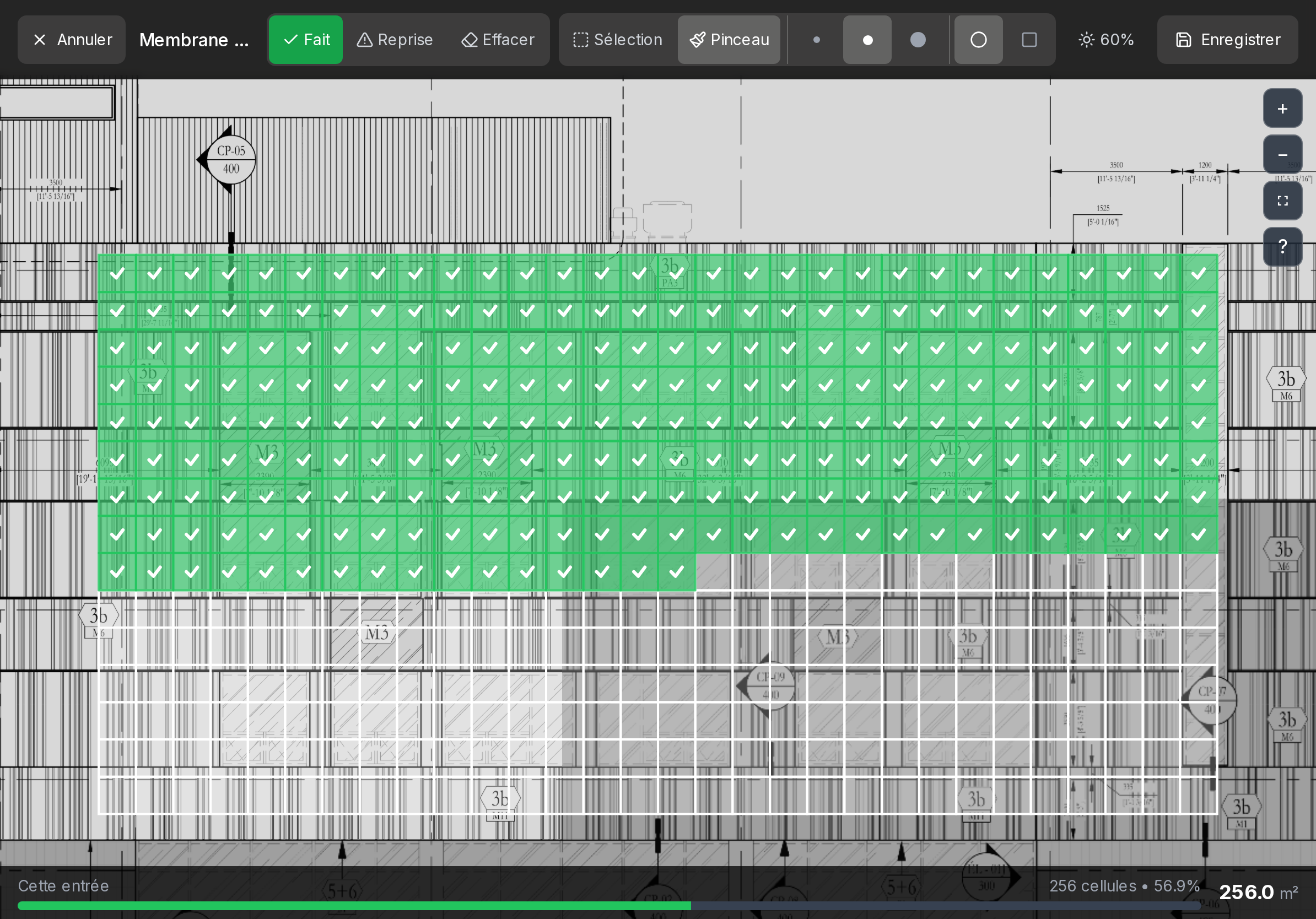Pick the smallest brush size dot
The width and height of the screenshot is (1316, 919).
(817, 40)
